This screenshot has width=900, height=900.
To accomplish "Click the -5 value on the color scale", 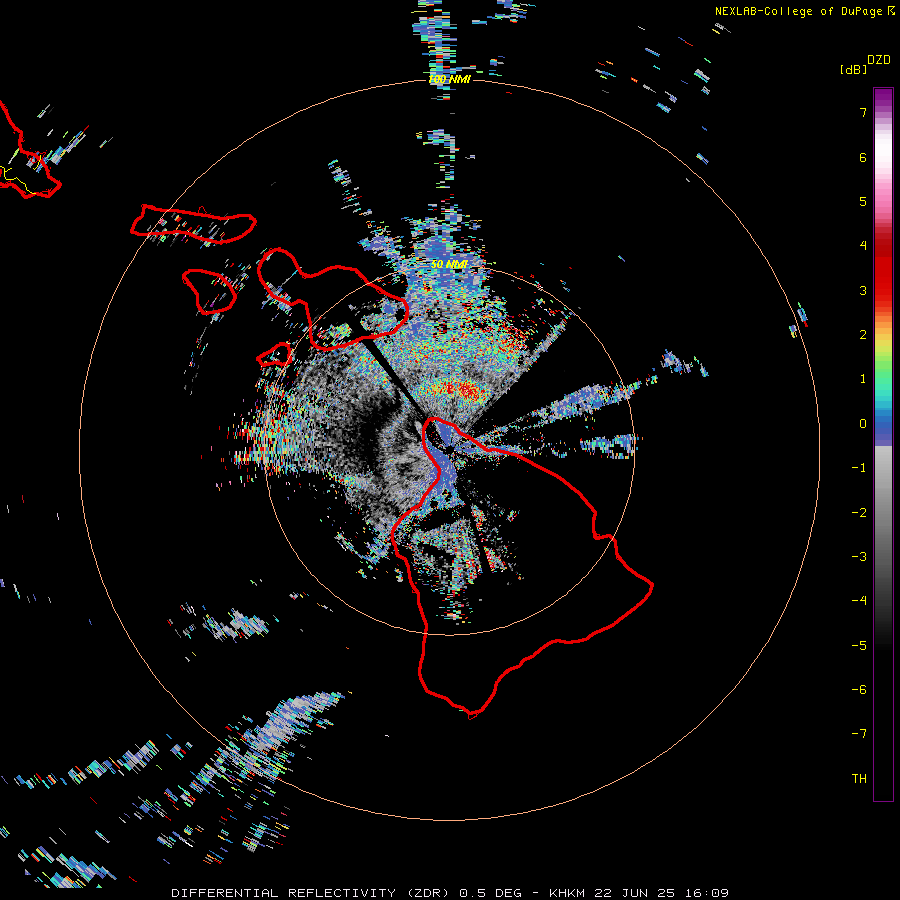I will pos(859,646).
